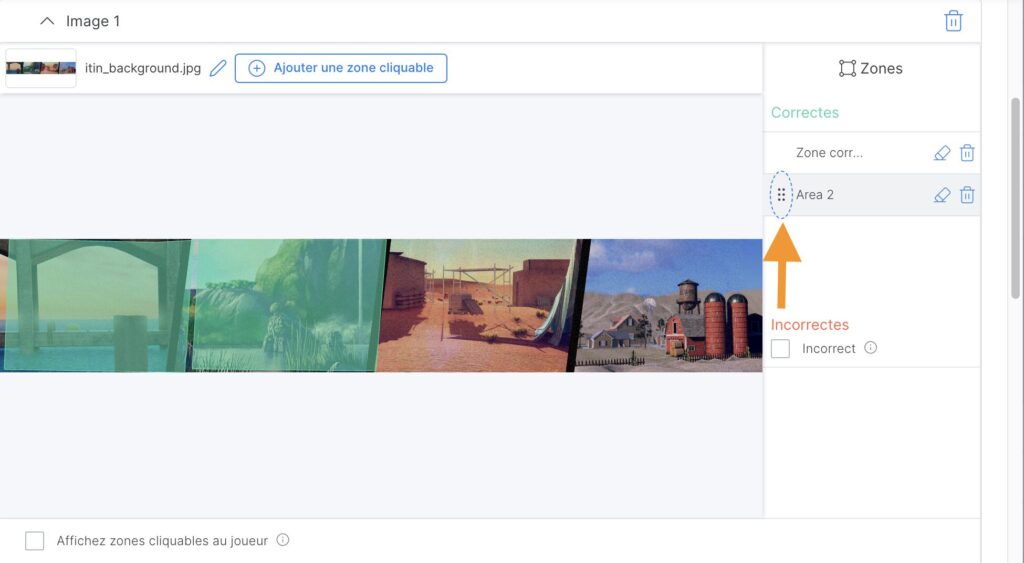
Task: Check the Incorrect checkbox
Action: pyautogui.click(x=781, y=348)
